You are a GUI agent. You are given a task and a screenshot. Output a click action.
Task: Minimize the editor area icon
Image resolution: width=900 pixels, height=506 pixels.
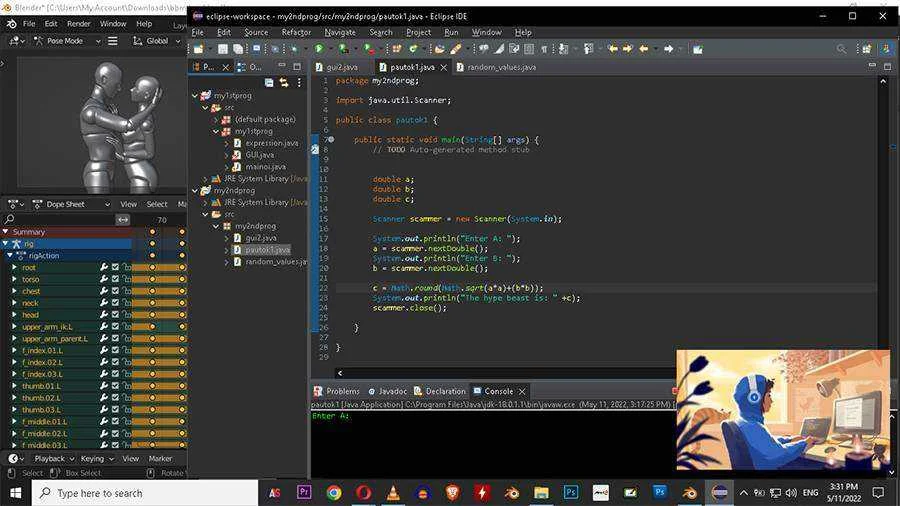coord(872,67)
